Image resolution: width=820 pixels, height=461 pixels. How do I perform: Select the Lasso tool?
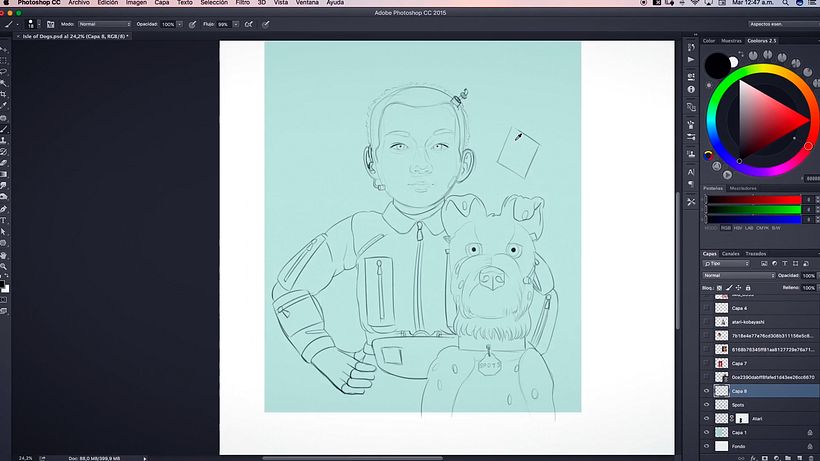(x=4, y=72)
